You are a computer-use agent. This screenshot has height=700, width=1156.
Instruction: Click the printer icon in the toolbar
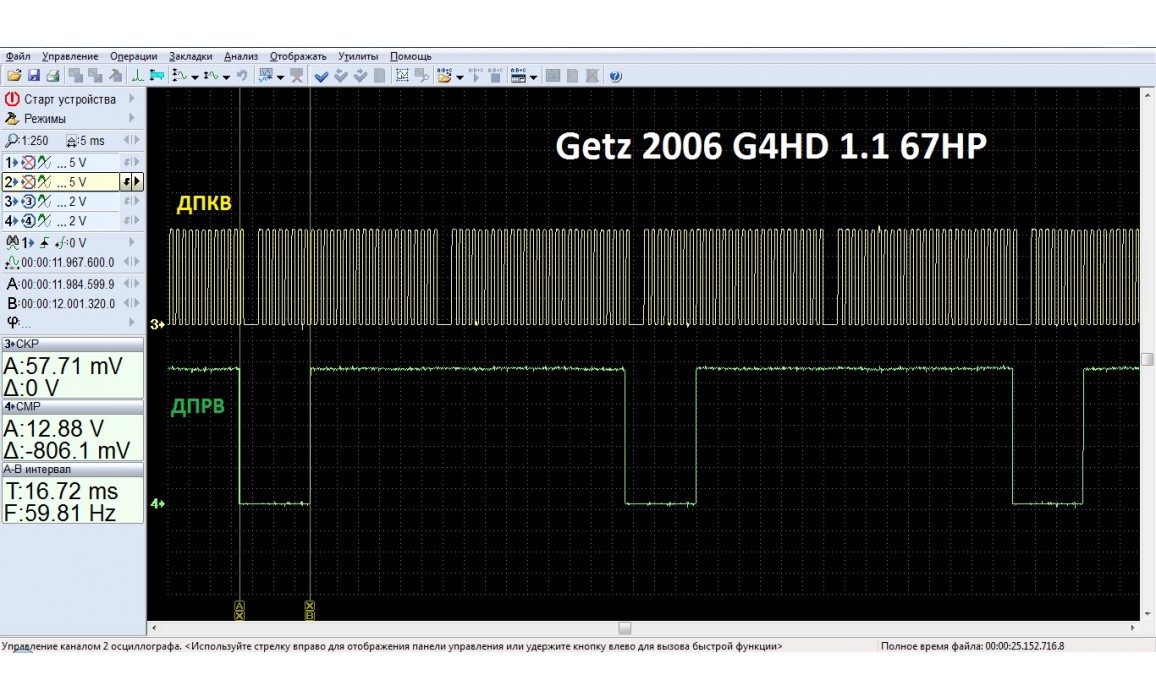pyautogui.click(x=52, y=76)
